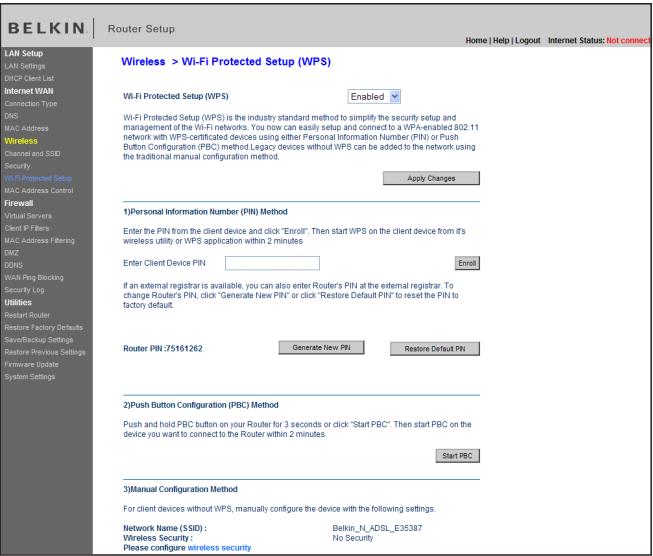Viewport: 653px width, 556px height.
Task: Click Restore Default PIN button
Action: tap(433, 349)
